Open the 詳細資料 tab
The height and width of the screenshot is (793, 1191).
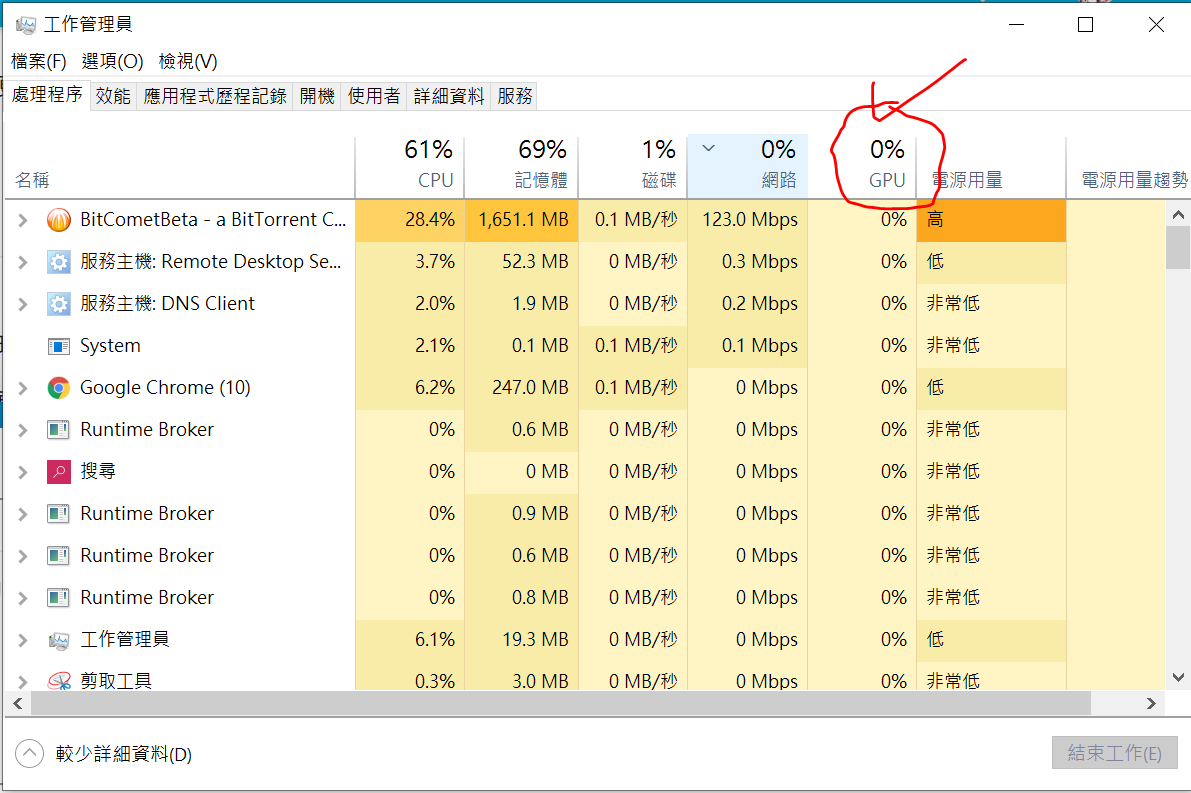coord(449,96)
